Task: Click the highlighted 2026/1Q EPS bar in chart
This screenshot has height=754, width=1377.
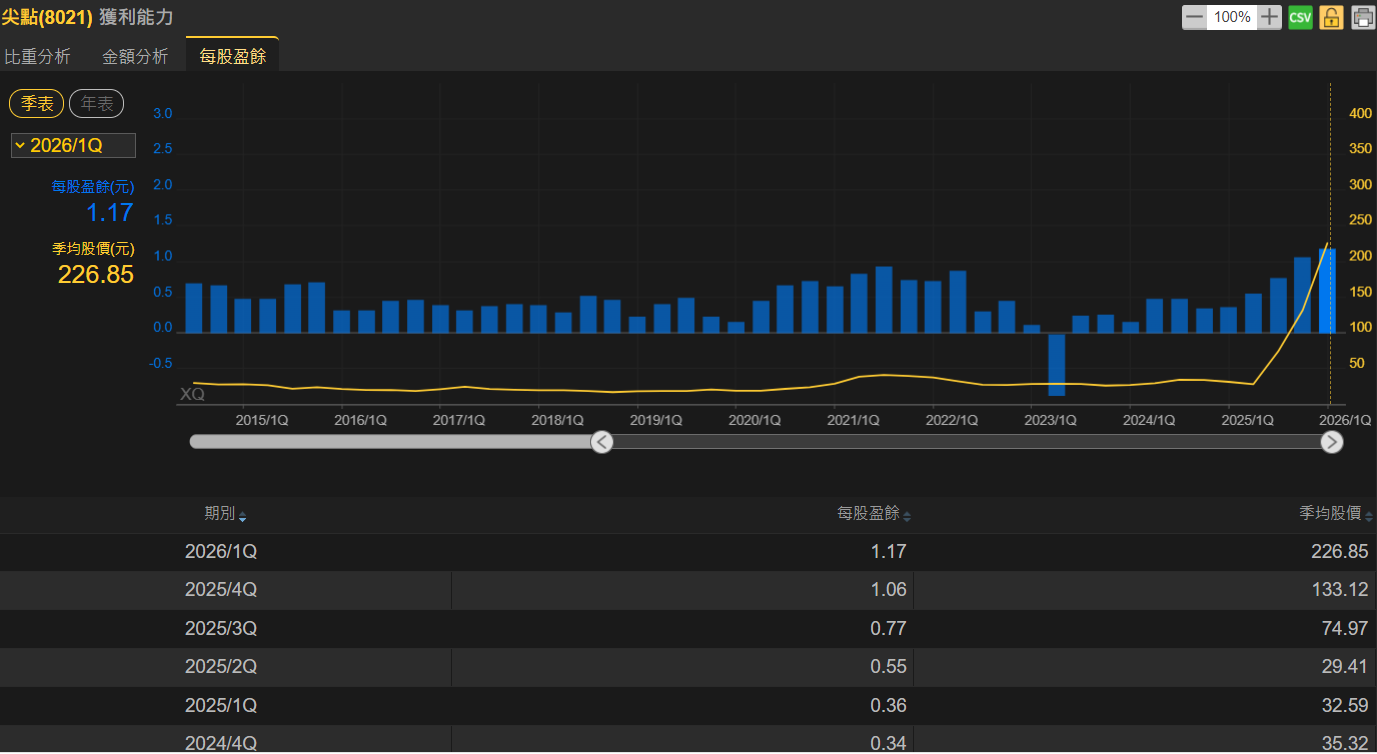Action: click(1327, 291)
